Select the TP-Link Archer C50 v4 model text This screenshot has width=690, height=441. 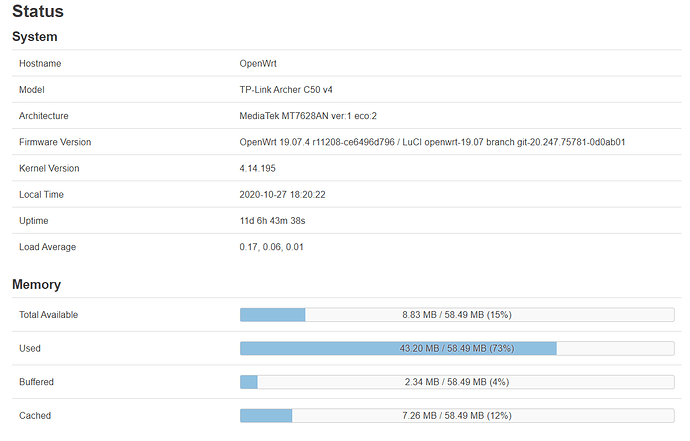(286, 90)
